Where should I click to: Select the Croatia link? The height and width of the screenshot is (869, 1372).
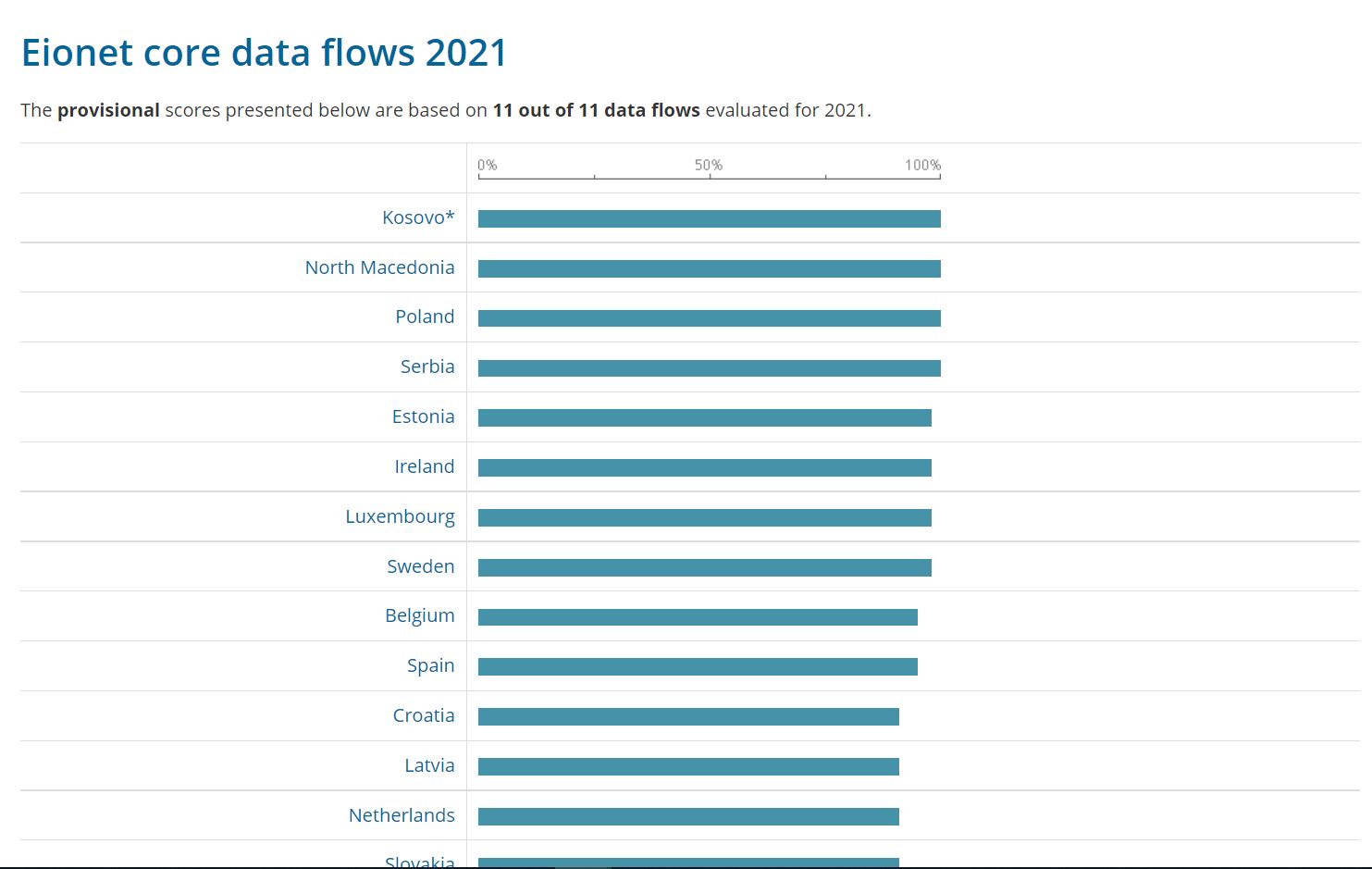[x=424, y=715]
